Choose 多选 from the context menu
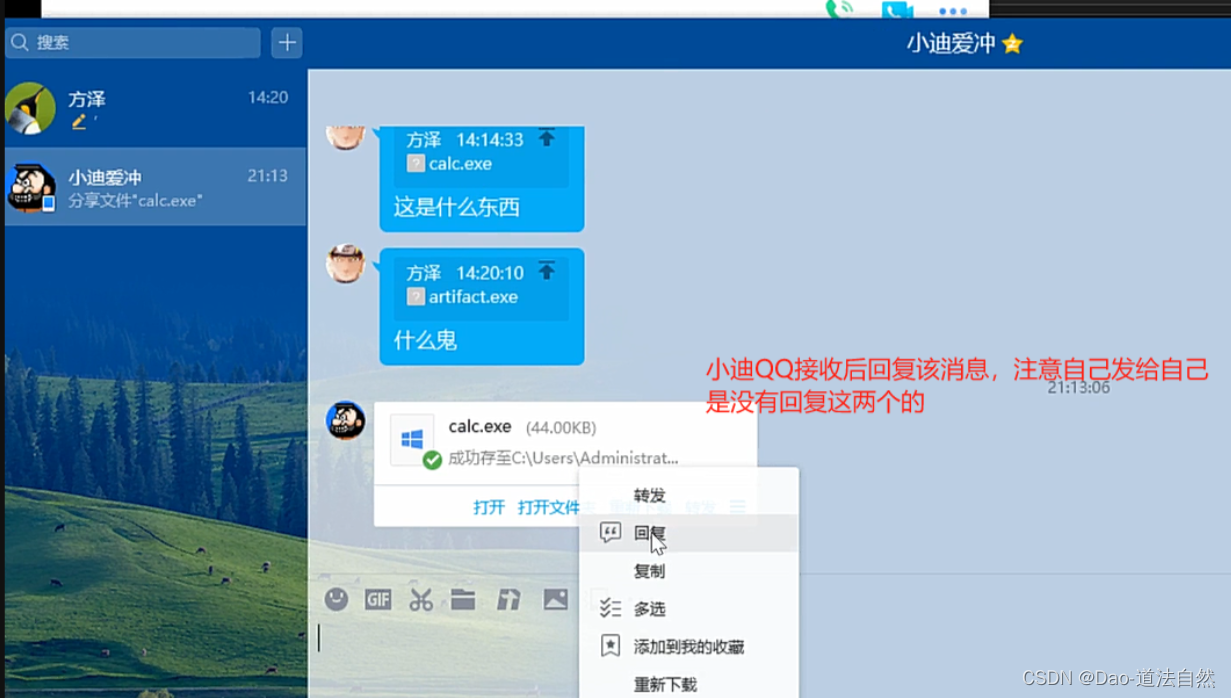 [x=689, y=609]
